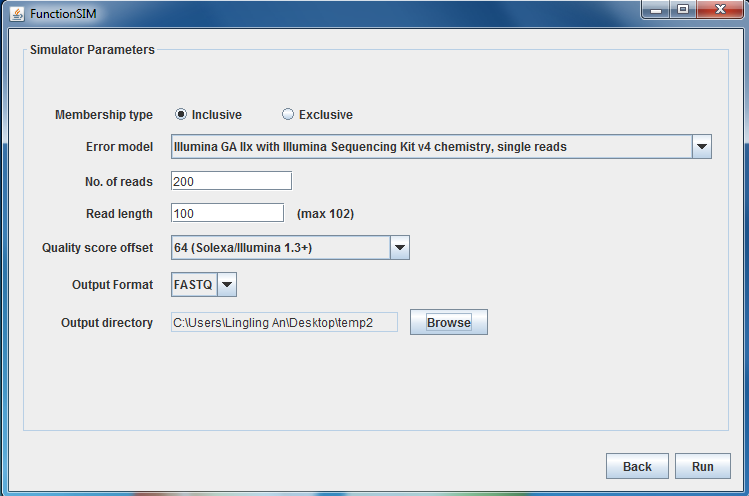Viewport: 749px width, 496px height.
Task: Open the Output Format FASTQ dropdown arrow
Action: [227, 285]
